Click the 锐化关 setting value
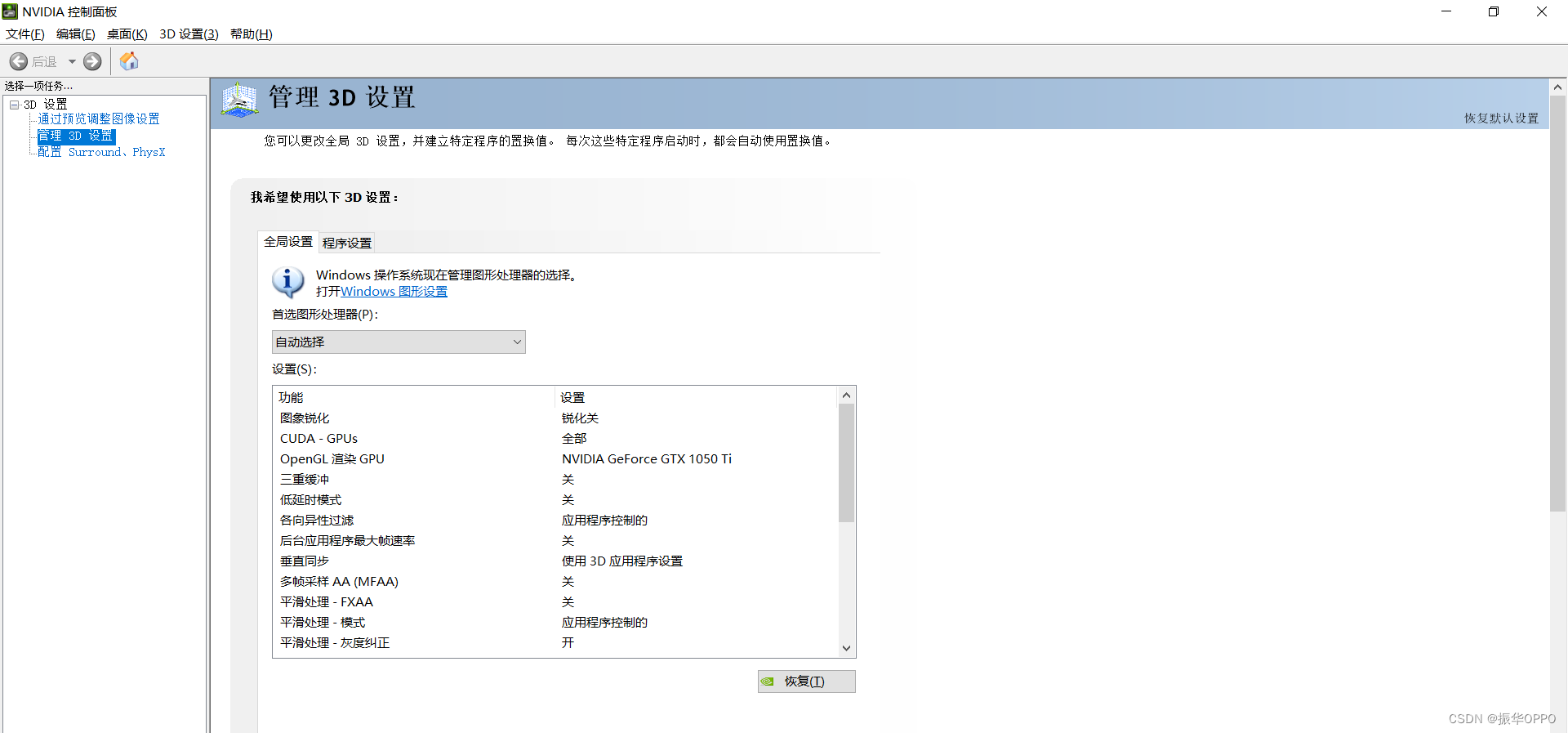 (580, 418)
